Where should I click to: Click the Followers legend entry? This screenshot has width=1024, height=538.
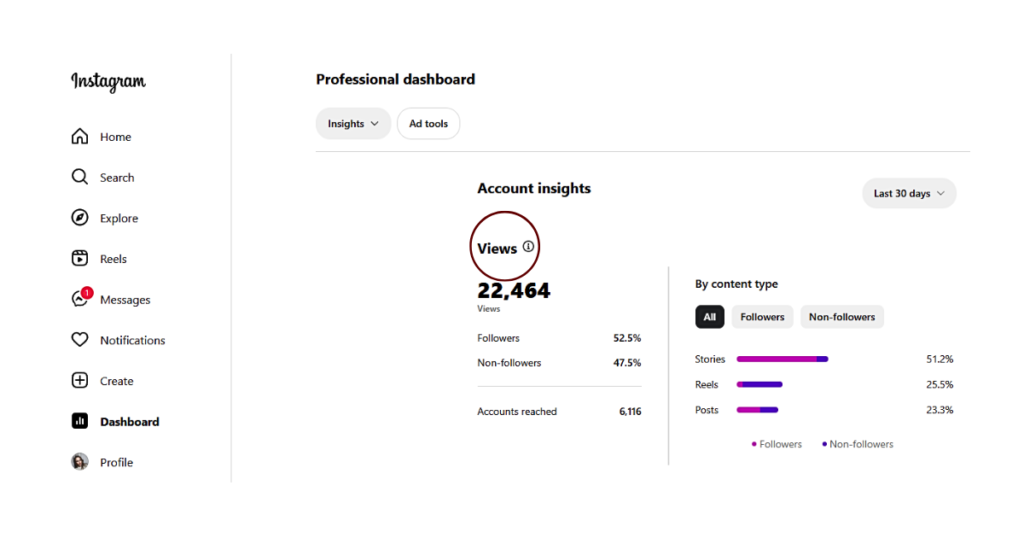pos(776,444)
